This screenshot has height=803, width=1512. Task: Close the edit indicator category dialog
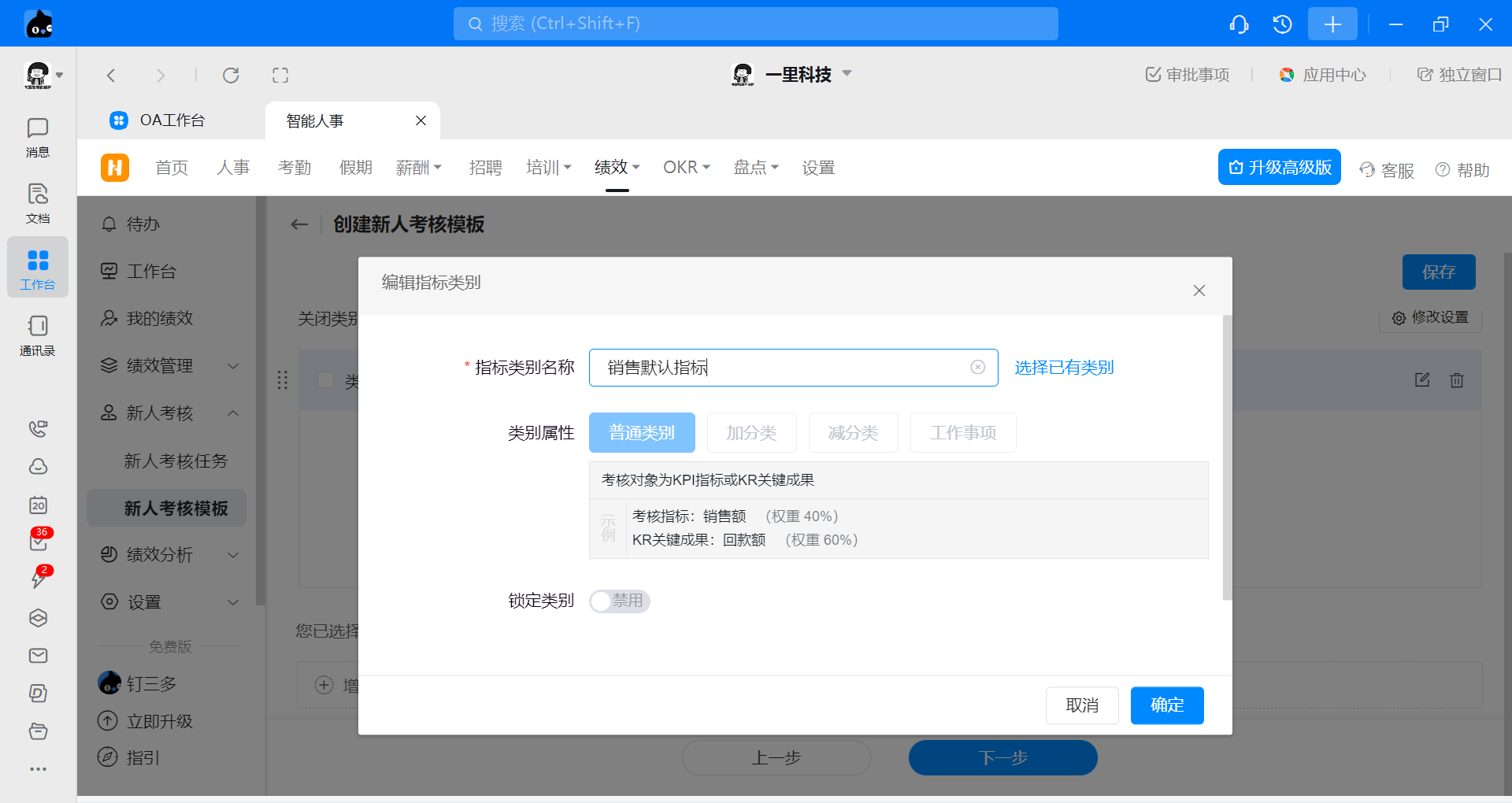point(1199,290)
